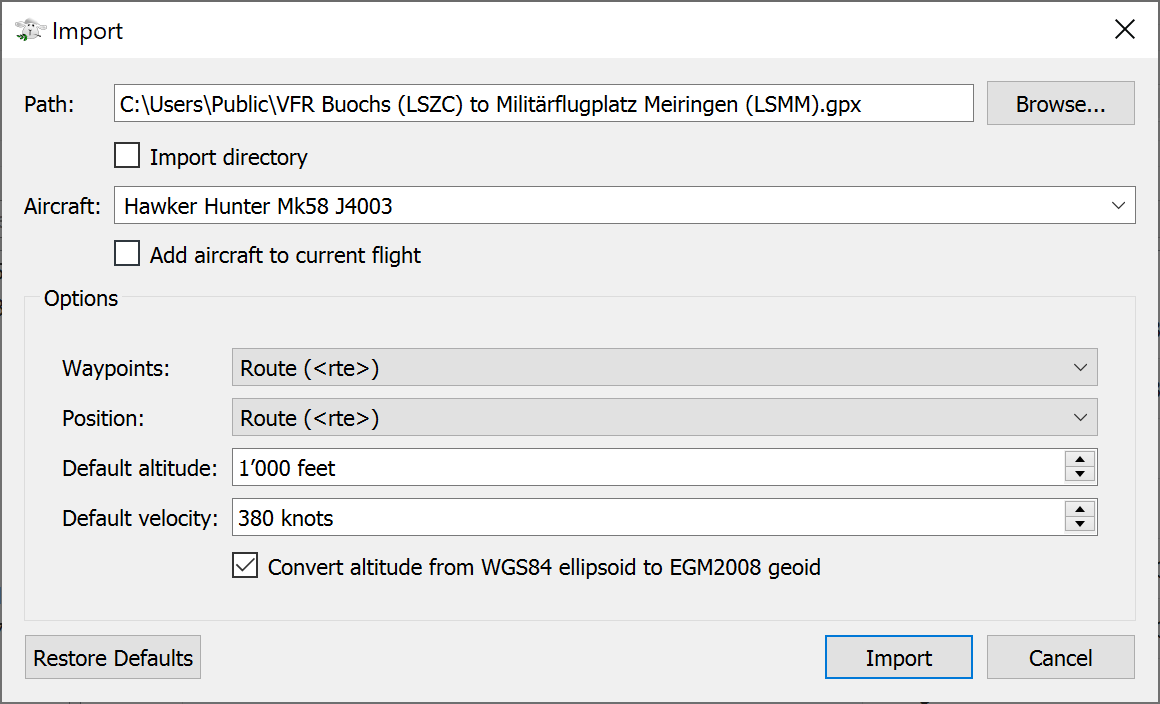Image resolution: width=1160 pixels, height=704 pixels.
Task: Increase Default velocity with up arrow
Action: coord(1080,509)
